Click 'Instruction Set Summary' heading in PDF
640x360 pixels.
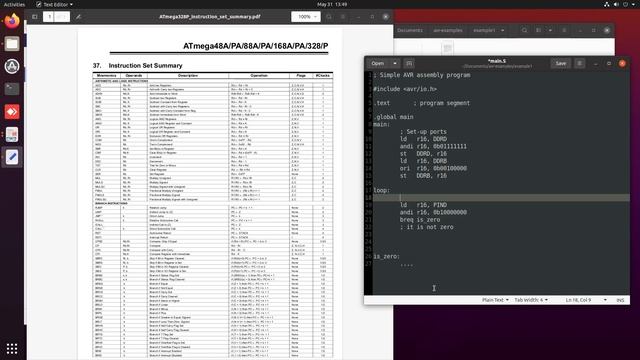click(145, 66)
